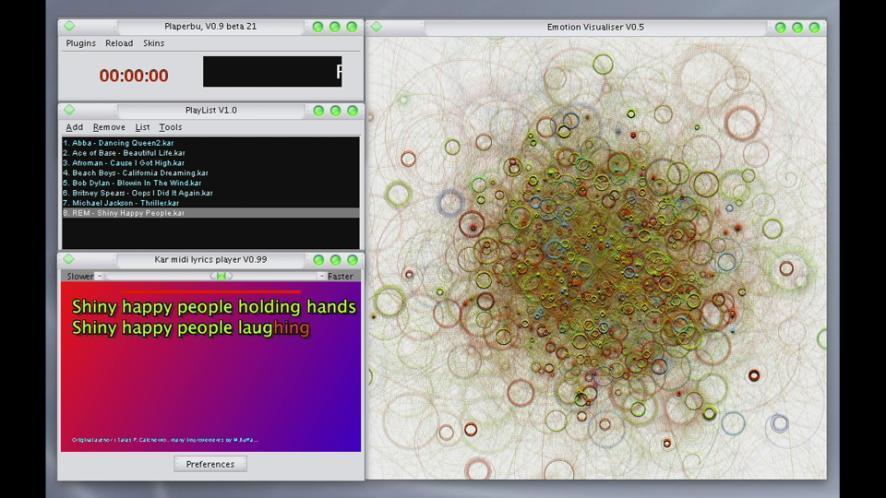Screen dimensions: 886x498
Task: Click the Preferences button in the lyrics player
Action: pyautogui.click(x=210, y=464)
